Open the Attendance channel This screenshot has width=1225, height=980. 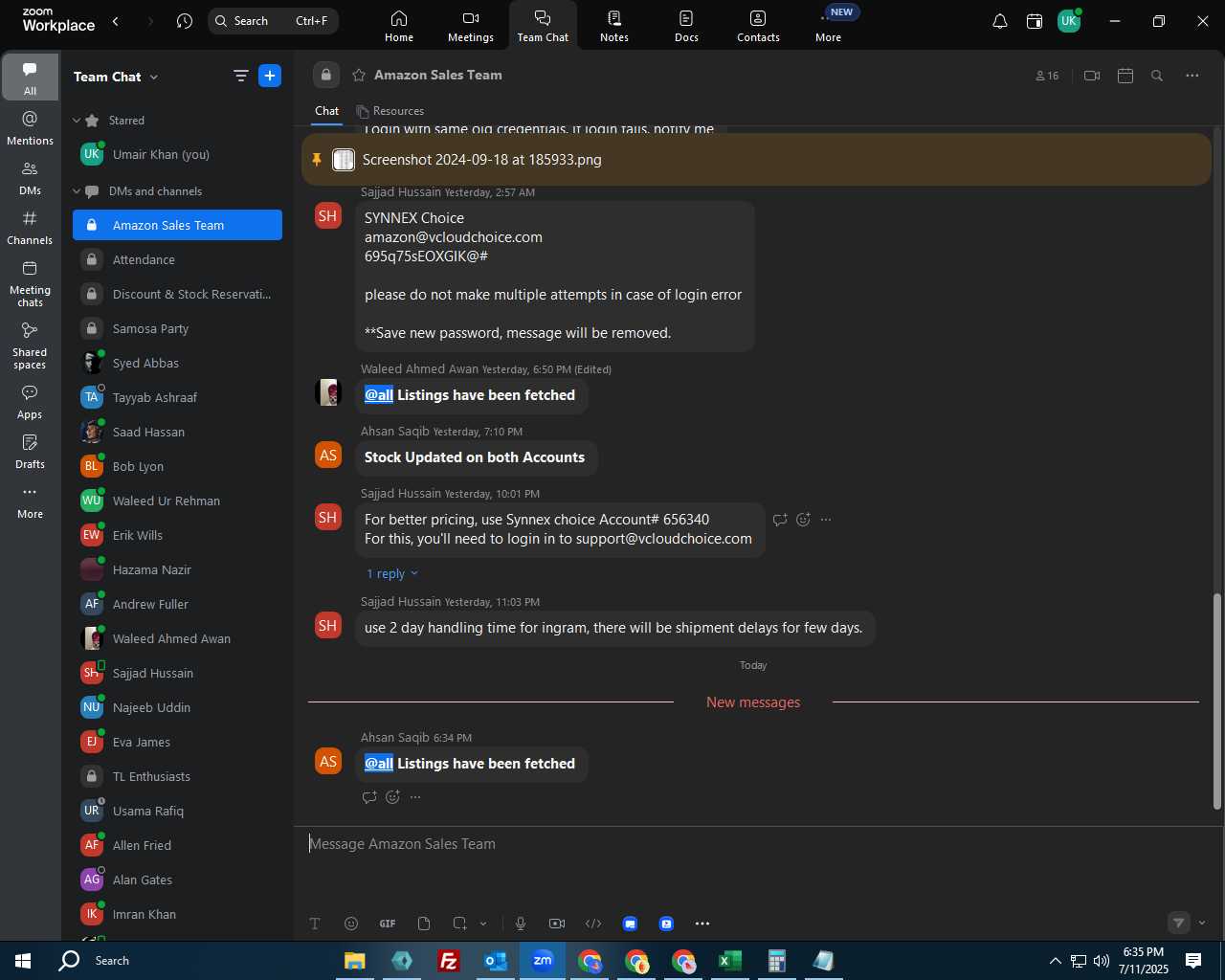[177, 259]
